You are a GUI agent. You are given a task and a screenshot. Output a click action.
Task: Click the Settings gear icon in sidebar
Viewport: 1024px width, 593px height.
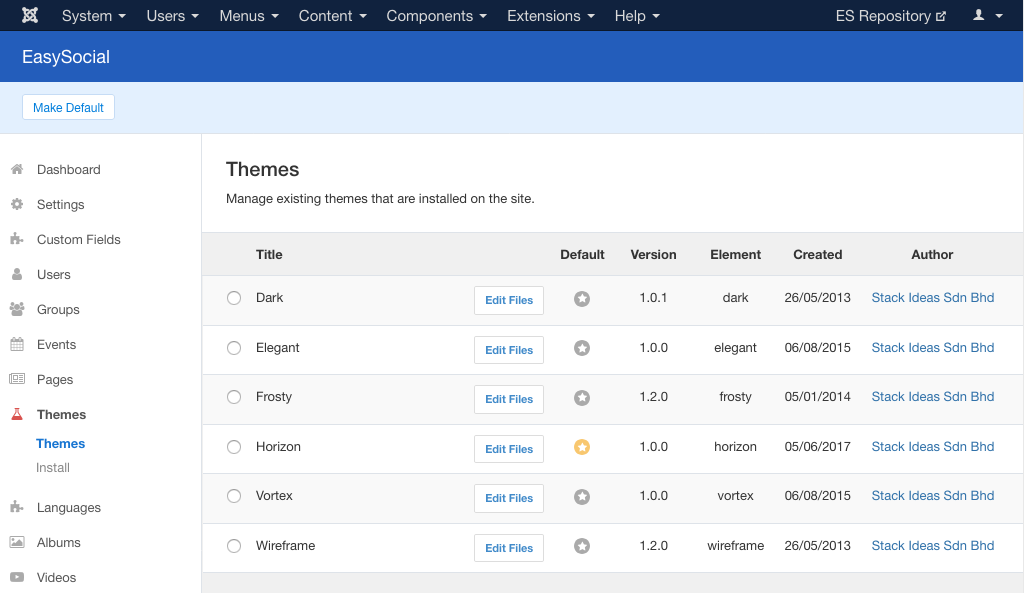pos(18,204)
